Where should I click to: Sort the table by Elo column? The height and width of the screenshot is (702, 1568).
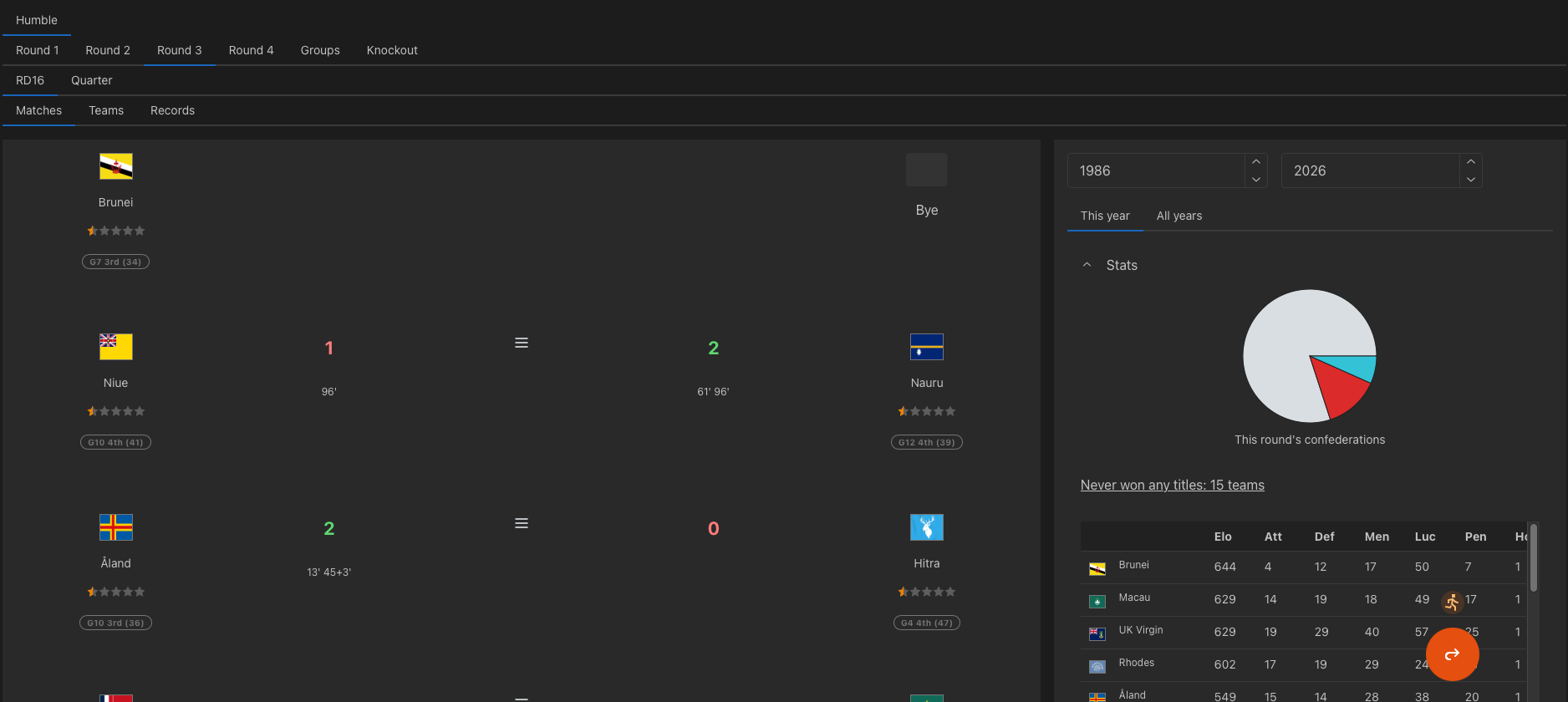(1223, 537)
